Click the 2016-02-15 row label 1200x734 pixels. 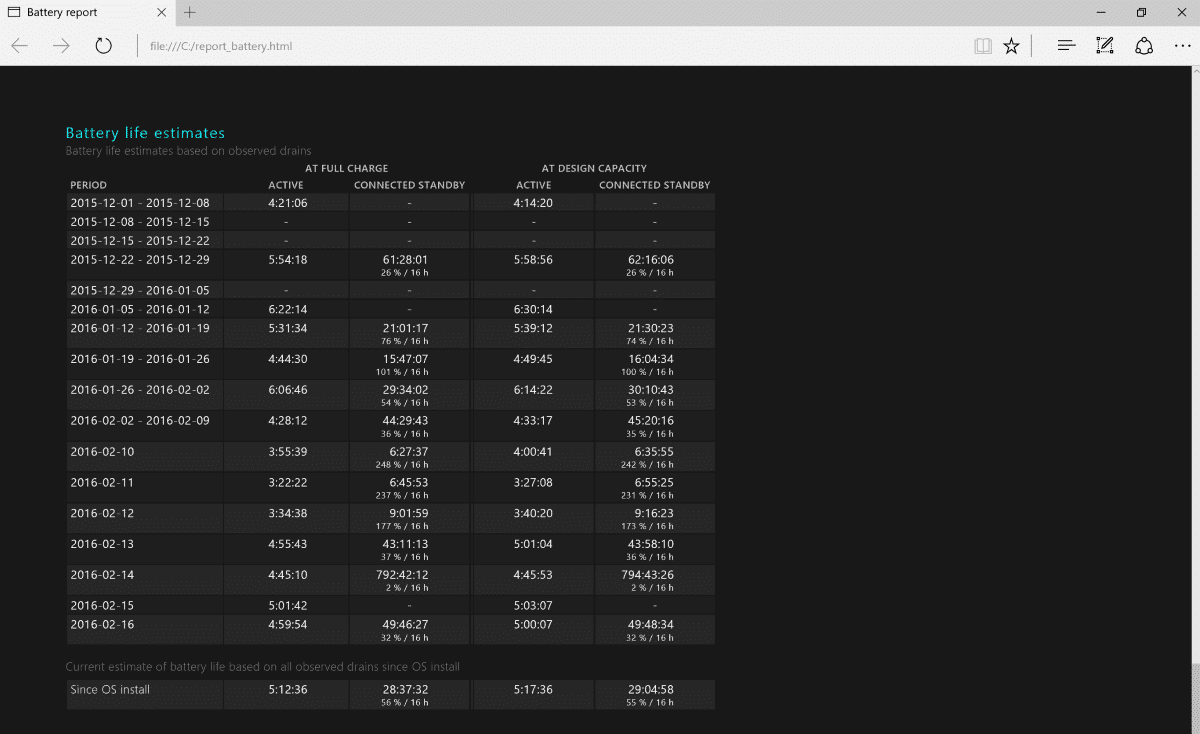[x=102, y=606]
